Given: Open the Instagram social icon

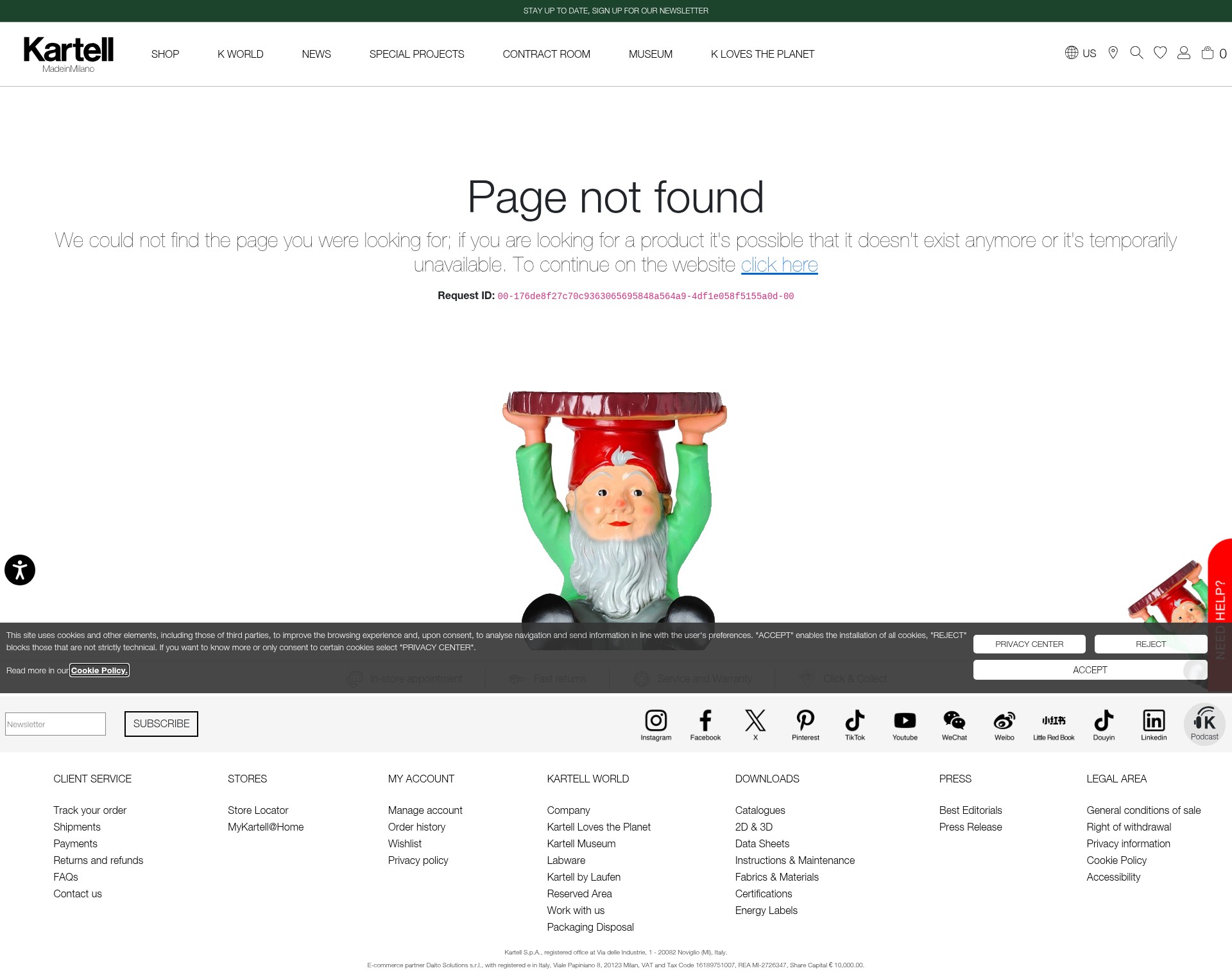Looking at the screenshot, I should (x=656, y=725).
